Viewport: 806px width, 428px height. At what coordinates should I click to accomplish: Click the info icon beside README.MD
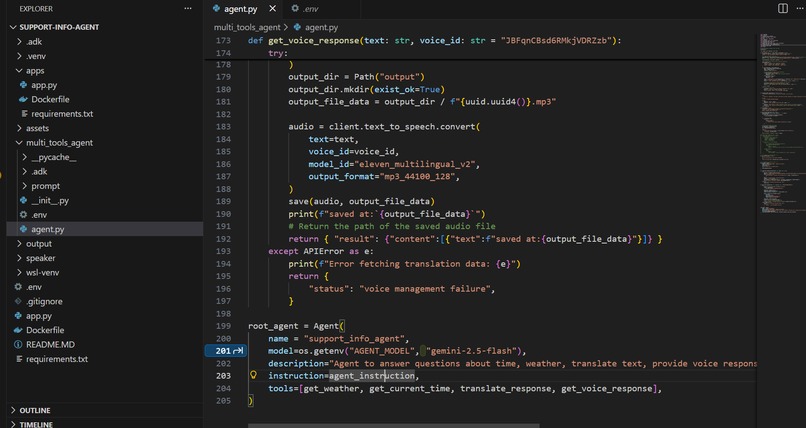point(18,344)
